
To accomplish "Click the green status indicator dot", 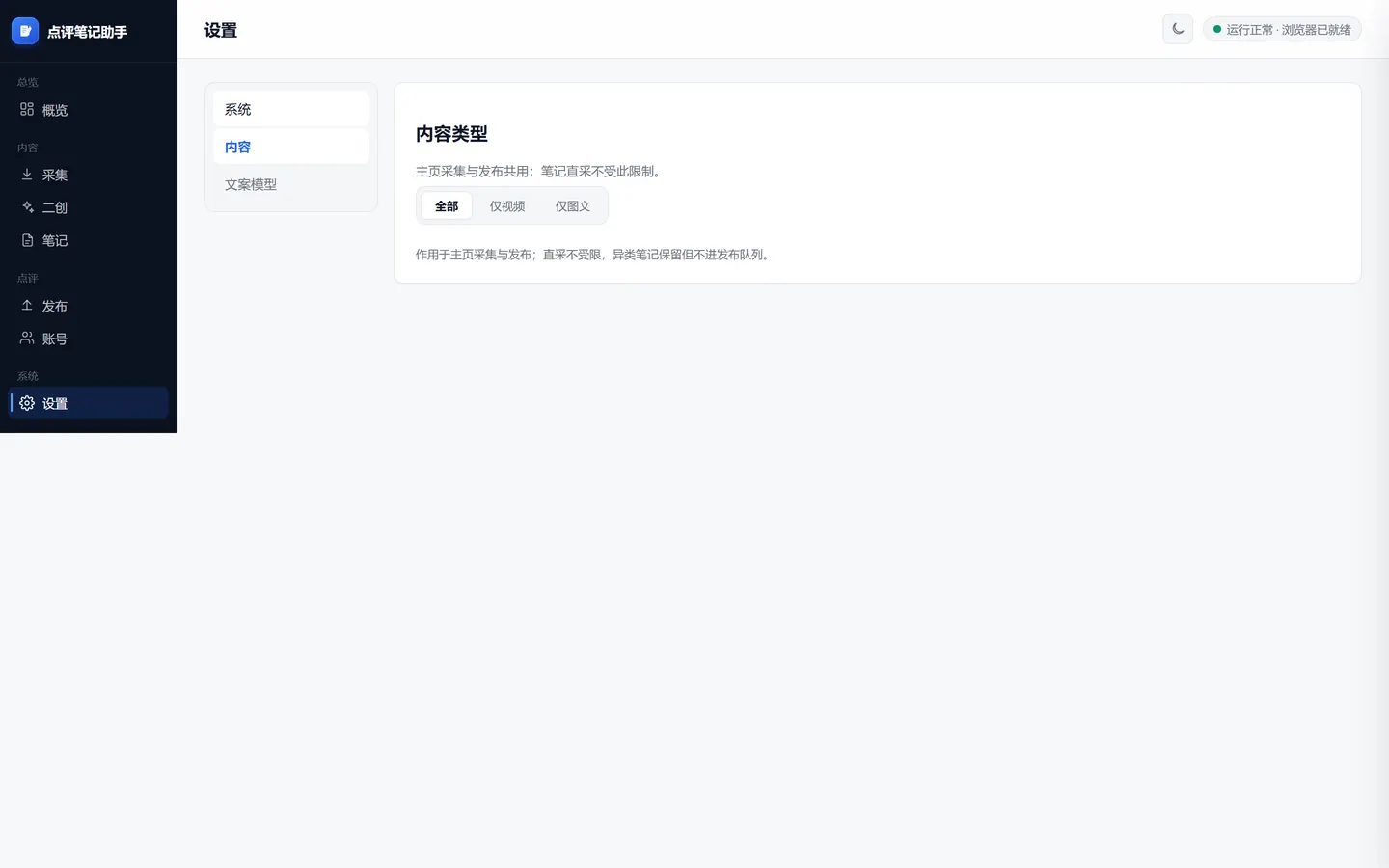I will [1217, 29].
